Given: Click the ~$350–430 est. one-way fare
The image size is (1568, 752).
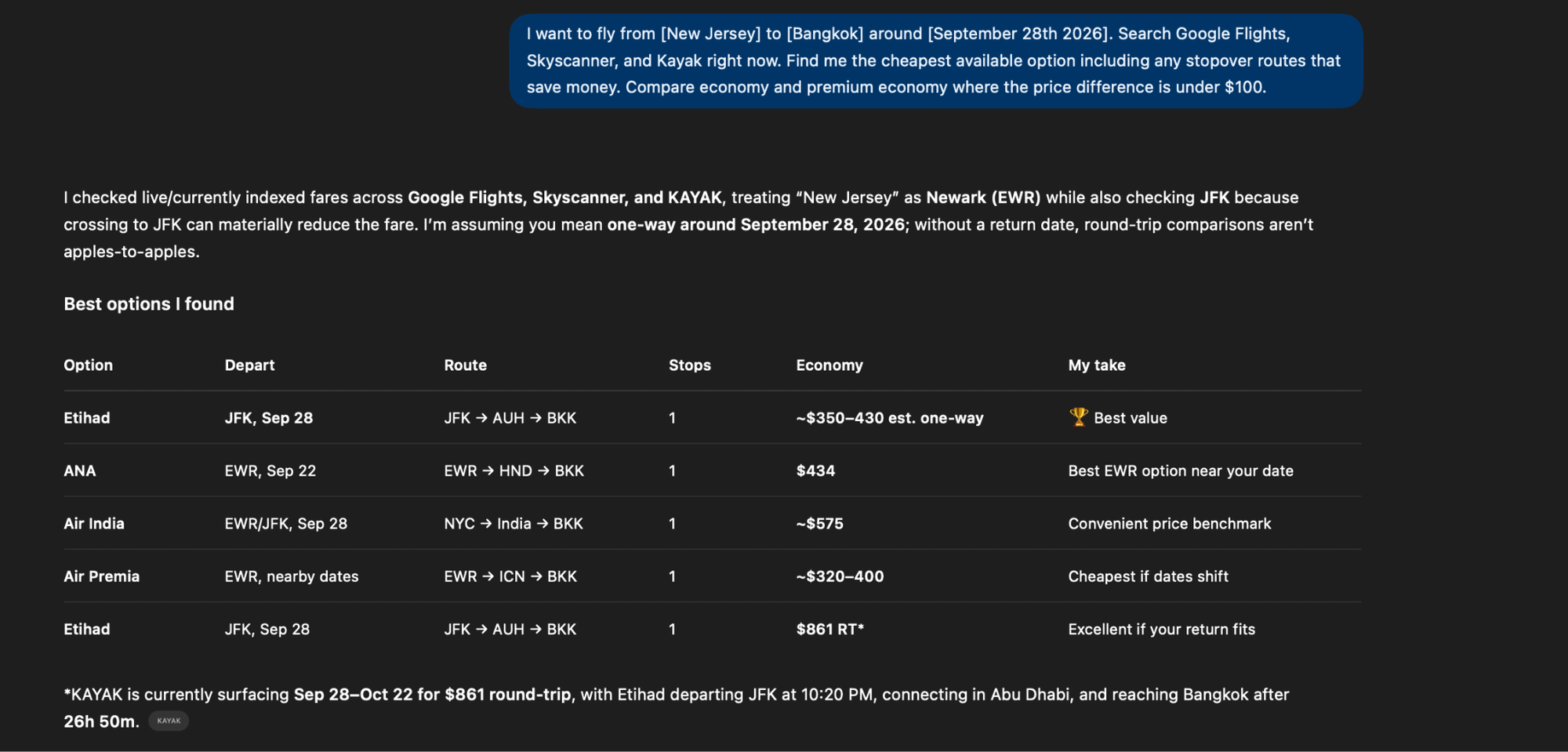Looking at the screenshot, I should 890,418.
